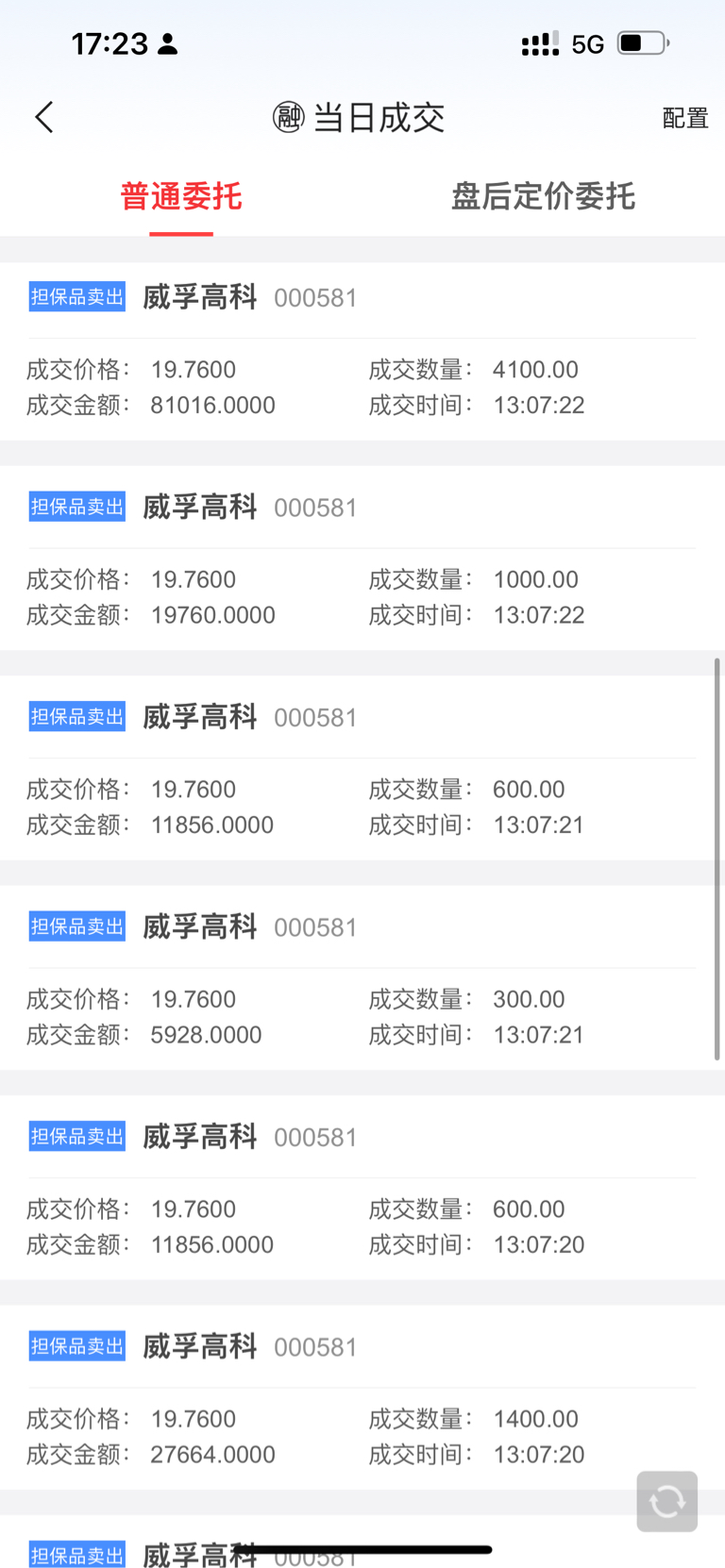The width and height of the screenshot is (725, 1568).
Task: Tap the circular 融 icon in title
Action: click(x=288, y=117)
